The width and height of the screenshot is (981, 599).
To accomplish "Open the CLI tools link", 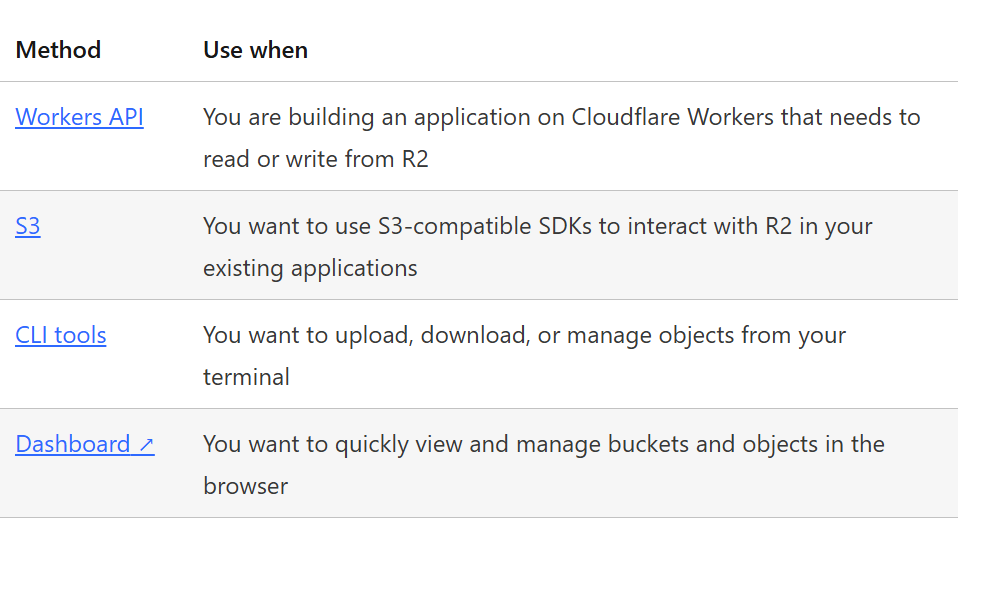I will [61, 335].
